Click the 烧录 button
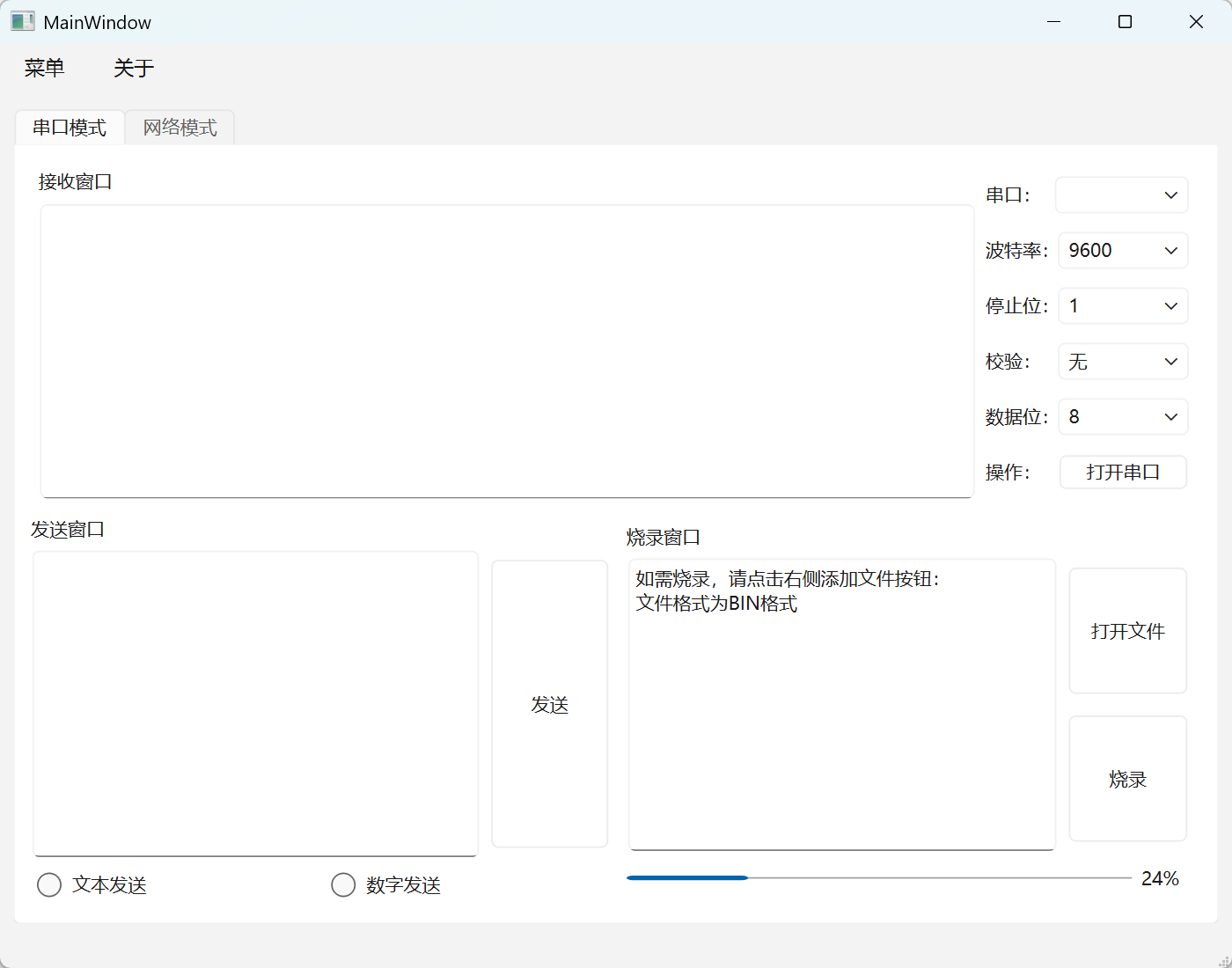Screen dimensions: 1232x968 coord(1128,779)
